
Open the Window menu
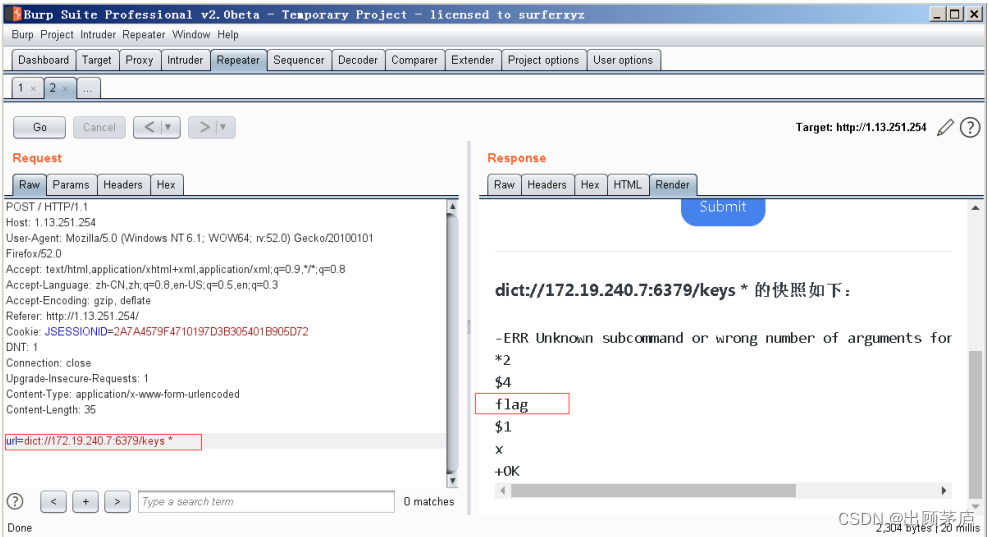[x=191, y=35]
